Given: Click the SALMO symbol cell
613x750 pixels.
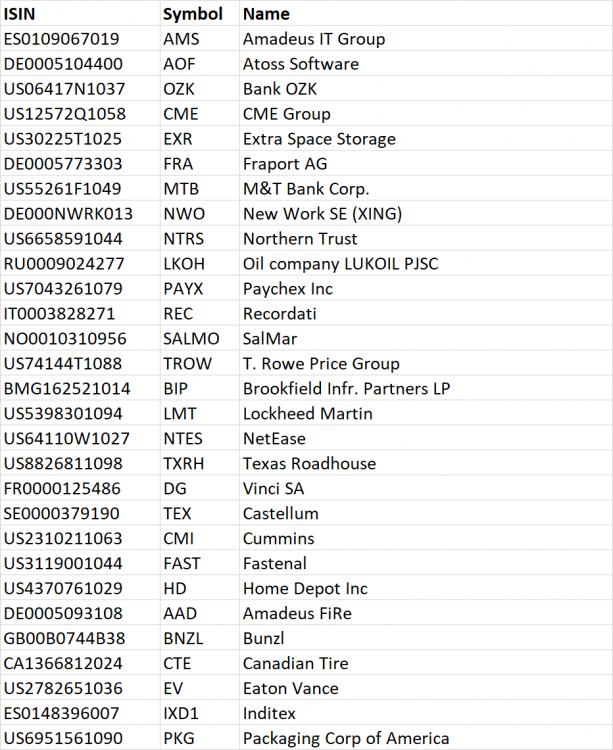Looking at the screenshot, I should click(x=187, y=339).
